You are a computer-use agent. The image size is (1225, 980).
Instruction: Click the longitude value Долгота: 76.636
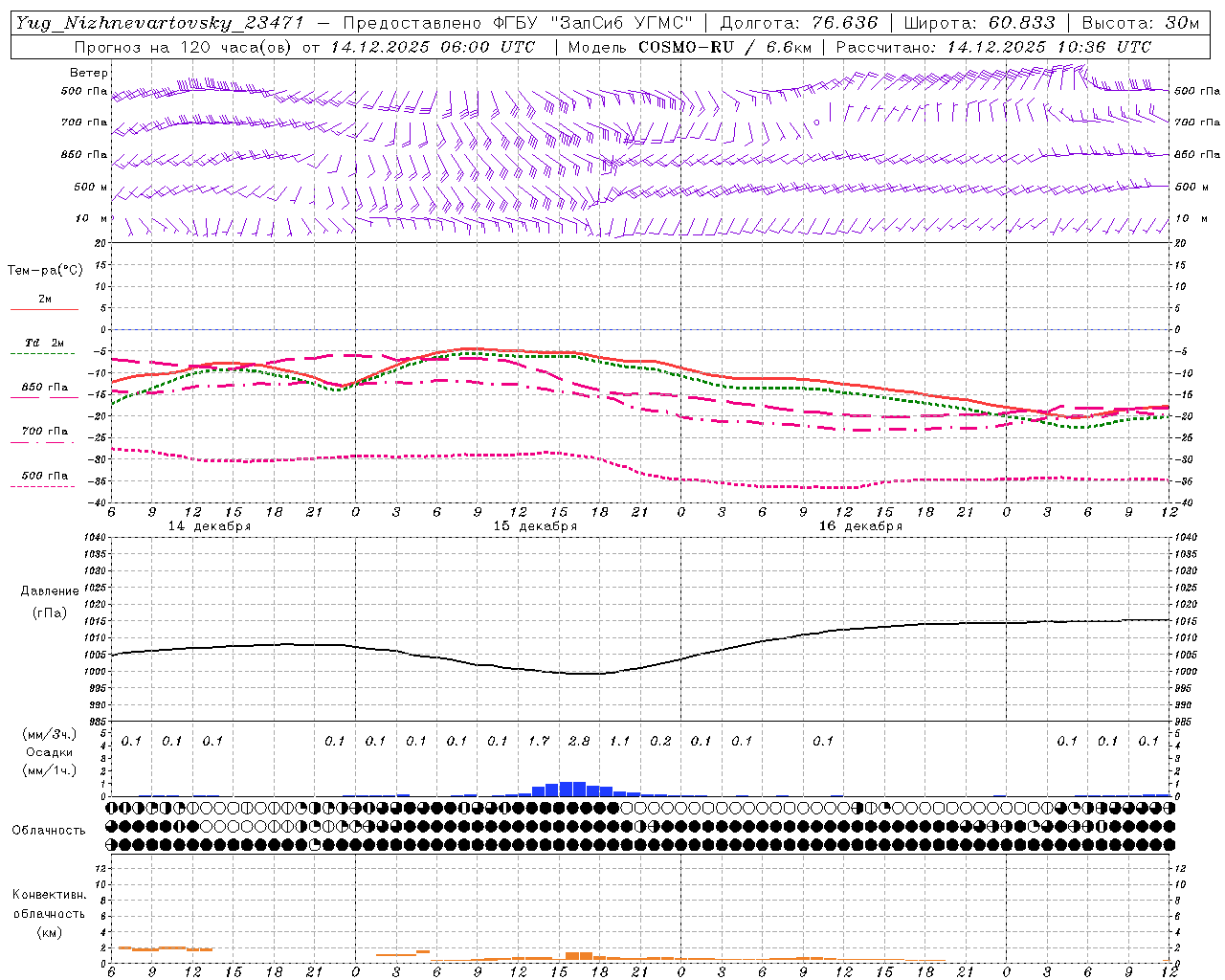(x=799, y=23)
